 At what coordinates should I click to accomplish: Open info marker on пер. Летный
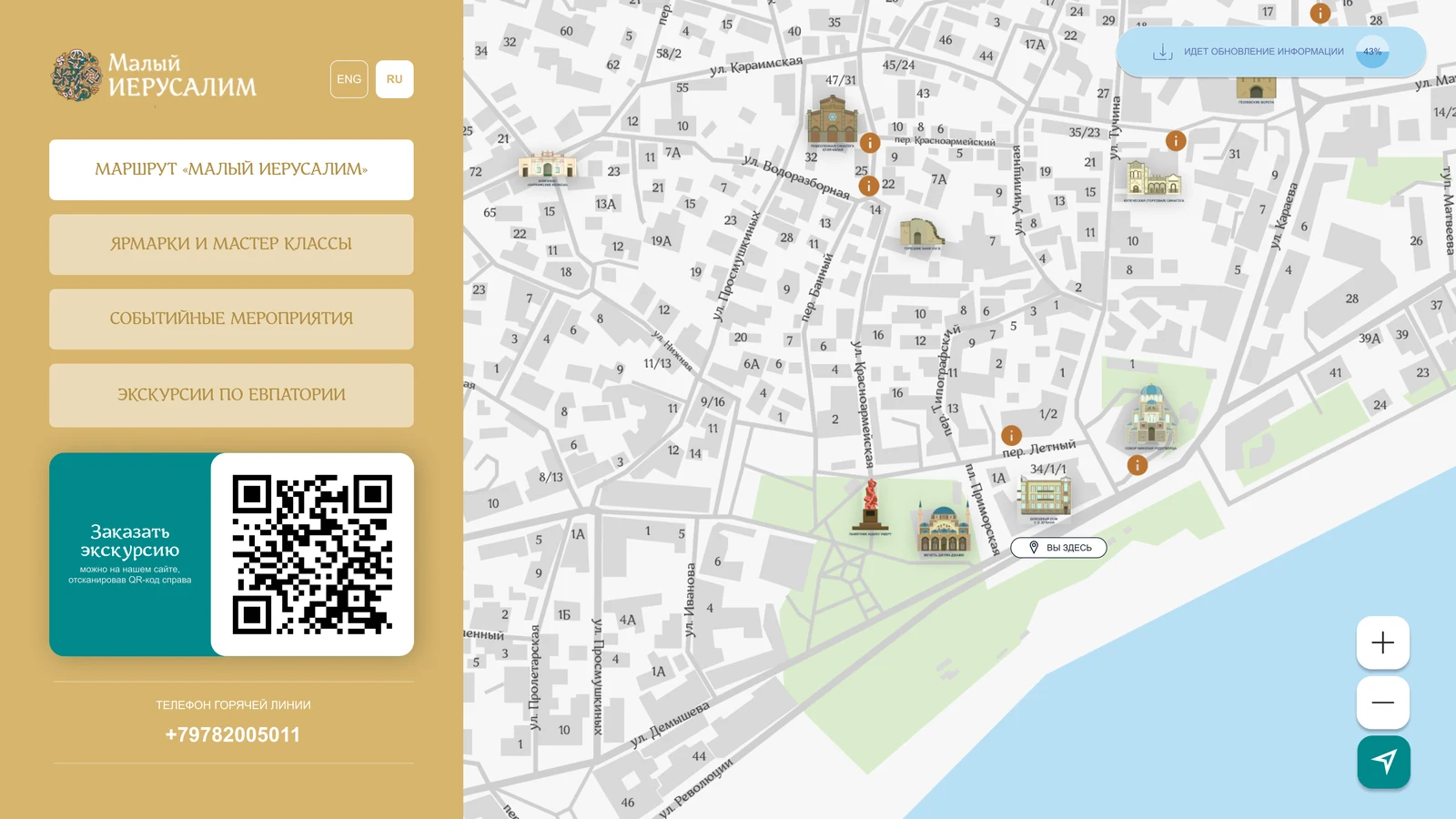tap(1011, 435)
